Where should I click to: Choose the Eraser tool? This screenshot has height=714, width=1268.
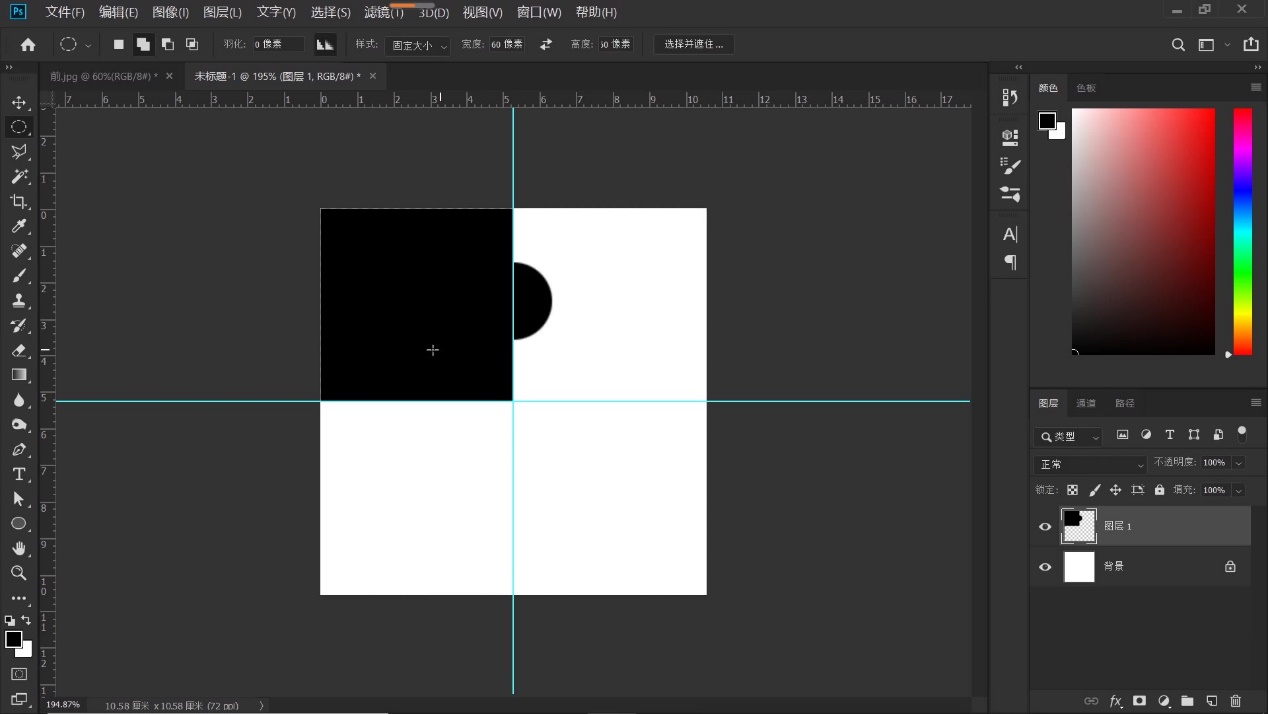(x=19, y=350)
